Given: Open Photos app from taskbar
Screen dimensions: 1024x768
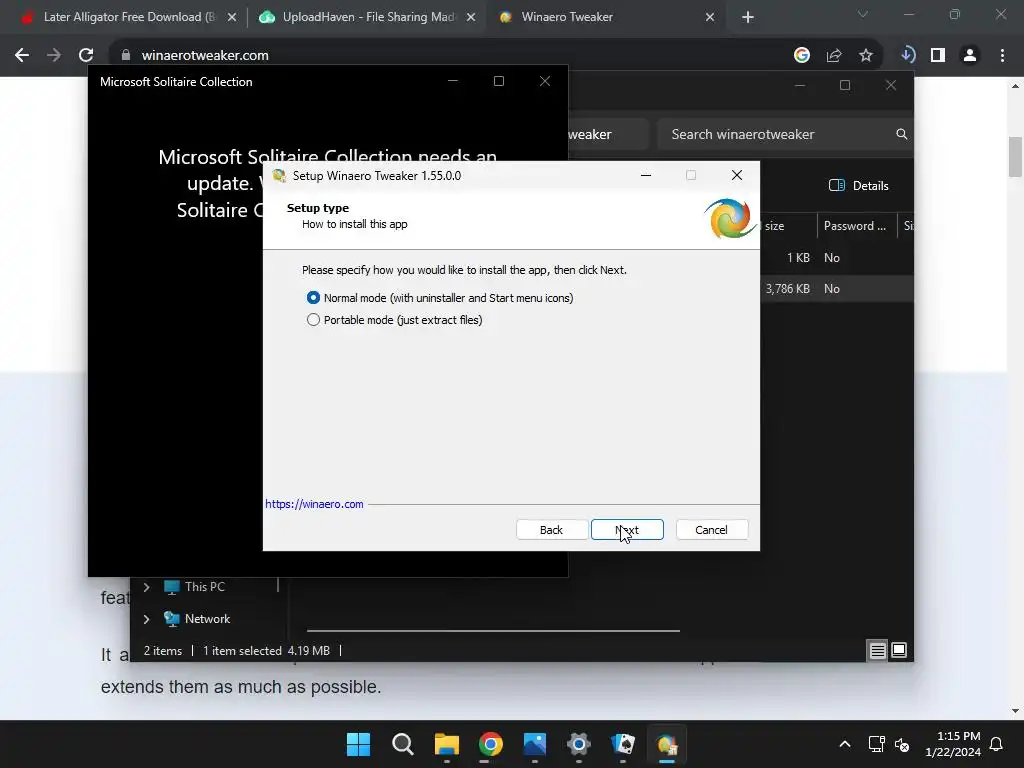Looking at the screenshot, I should pyautogui.click(x=535, y=744).
